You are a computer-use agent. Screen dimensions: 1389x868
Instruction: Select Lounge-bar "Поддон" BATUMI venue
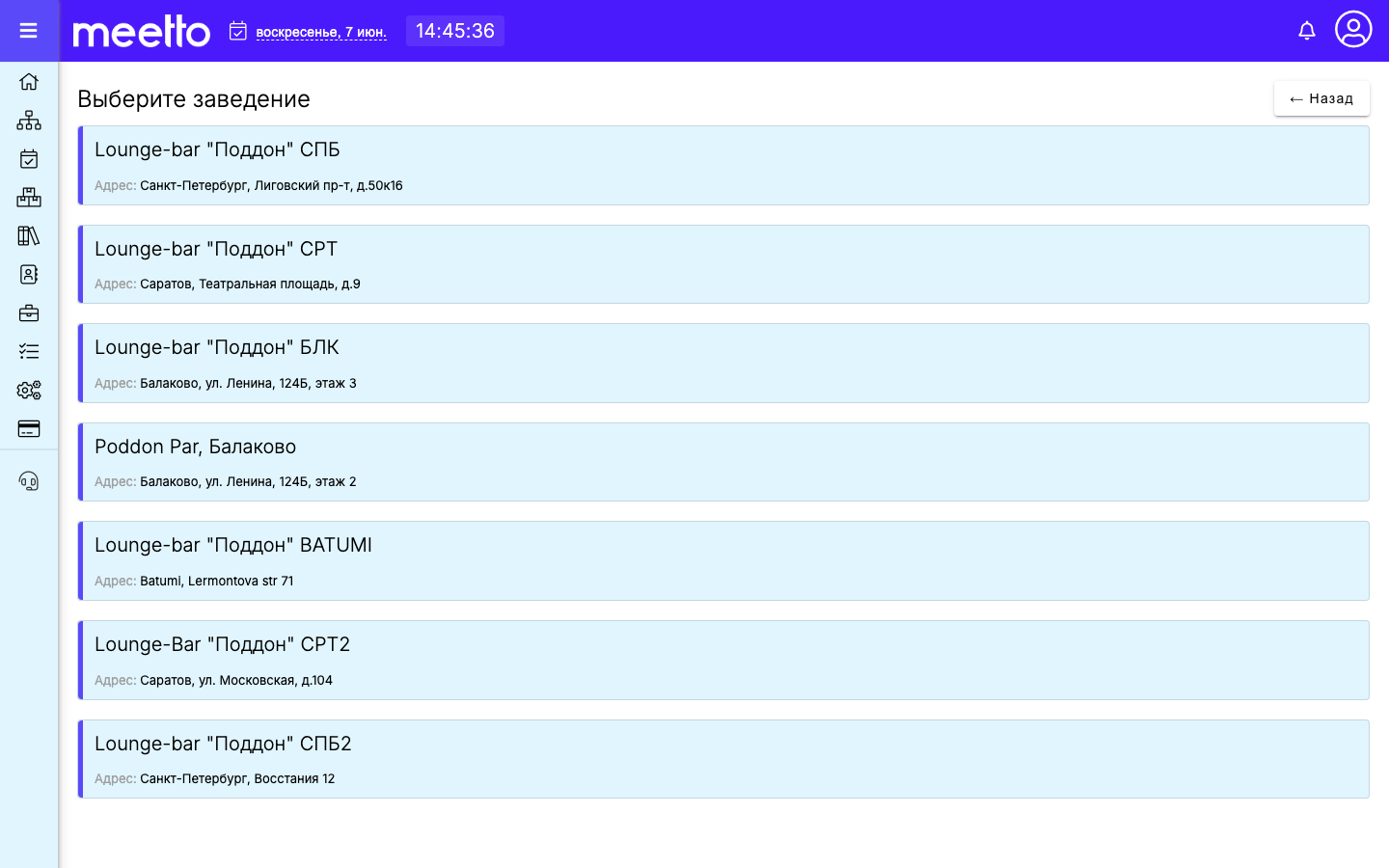tap(723, 561)
